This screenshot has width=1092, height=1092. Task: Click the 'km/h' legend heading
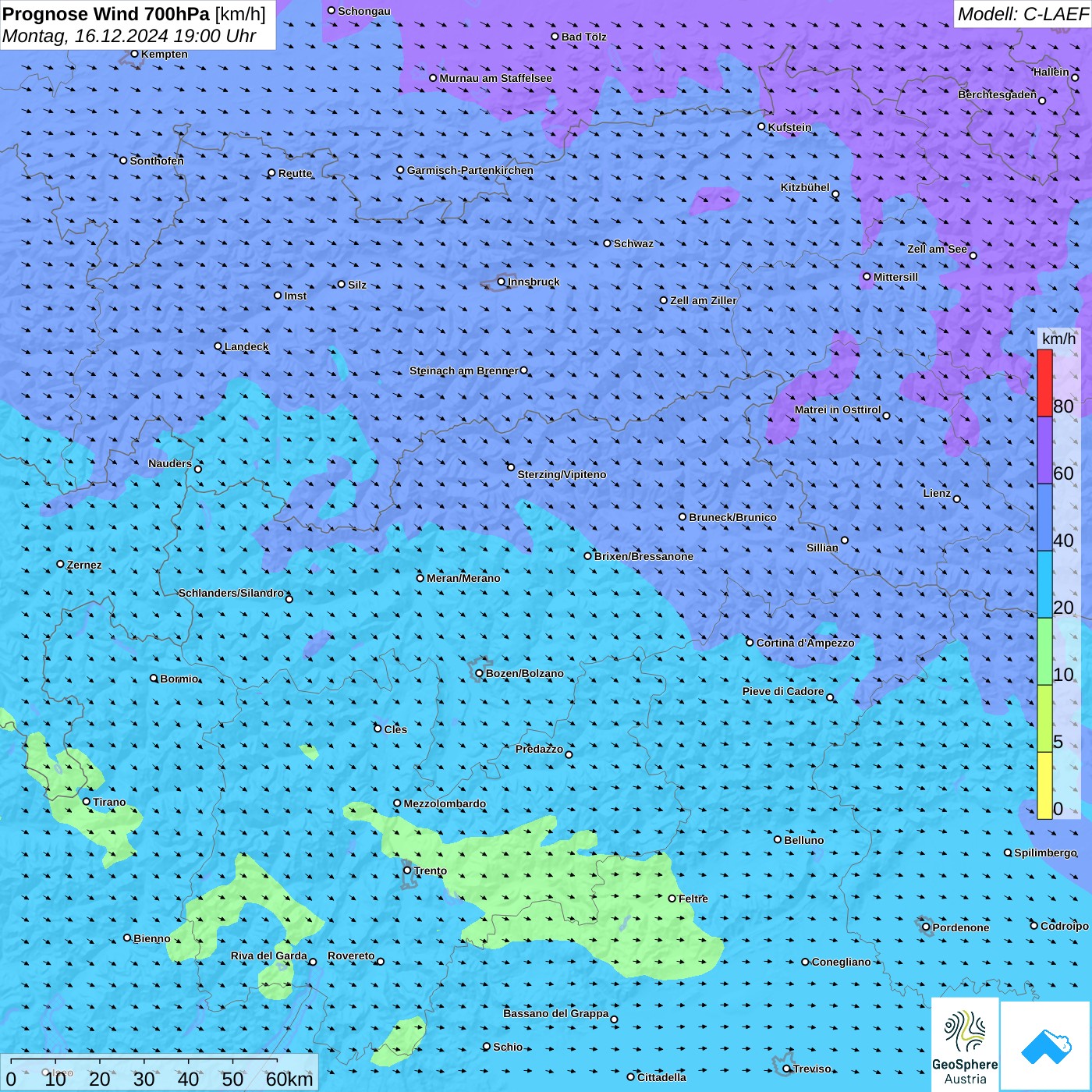(x=1058, y=339)
